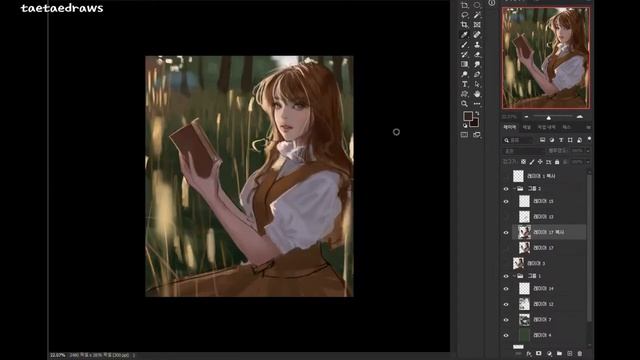Select the Crop tool
Screen dimensions: 640x360
pos(464,25)
